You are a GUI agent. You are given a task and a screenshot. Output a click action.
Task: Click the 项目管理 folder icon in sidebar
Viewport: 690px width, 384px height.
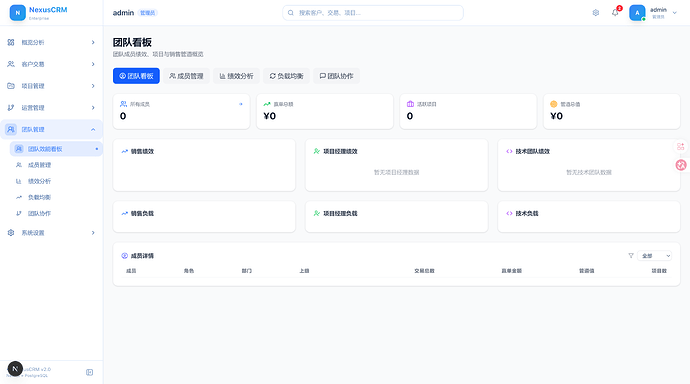click(11, 86)
